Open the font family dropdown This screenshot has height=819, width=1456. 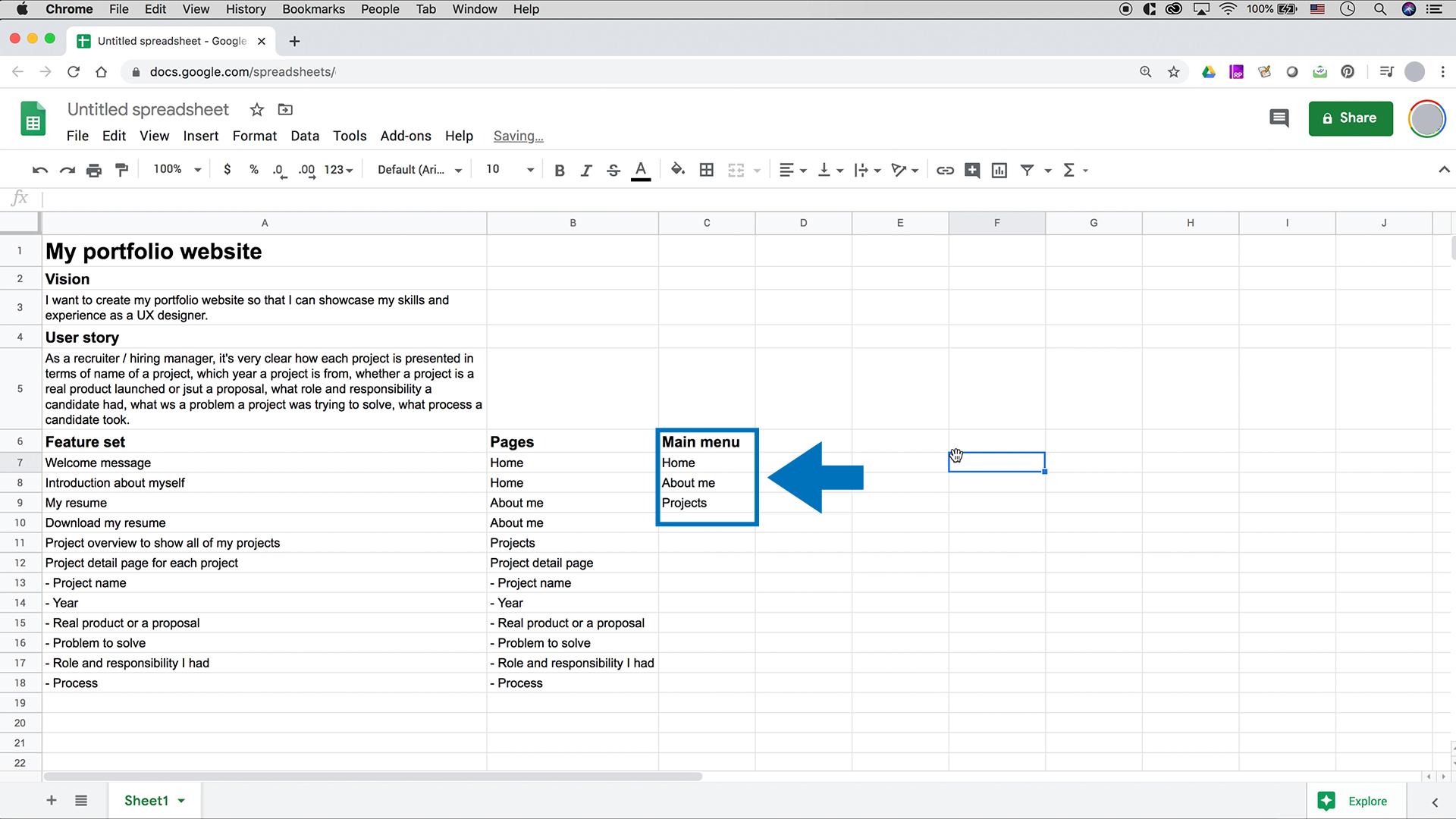420,170
